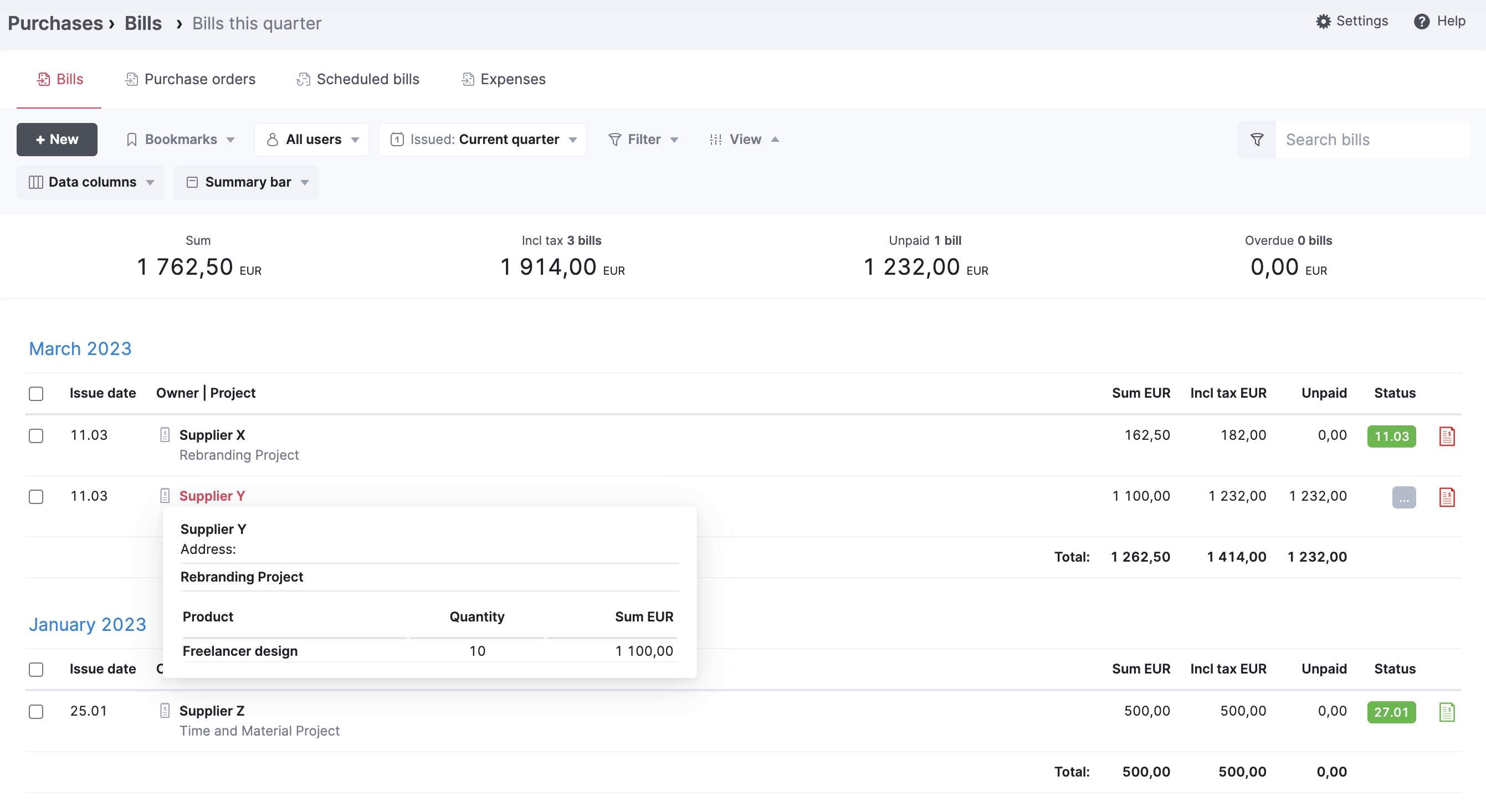The image size is (1486, 812).
Task: Open the Data columns dropdown
Action: coord(90,182)
